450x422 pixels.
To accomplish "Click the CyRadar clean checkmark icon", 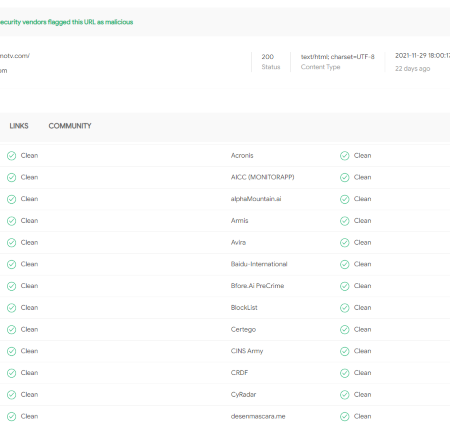I will click(x=345, y=395).
